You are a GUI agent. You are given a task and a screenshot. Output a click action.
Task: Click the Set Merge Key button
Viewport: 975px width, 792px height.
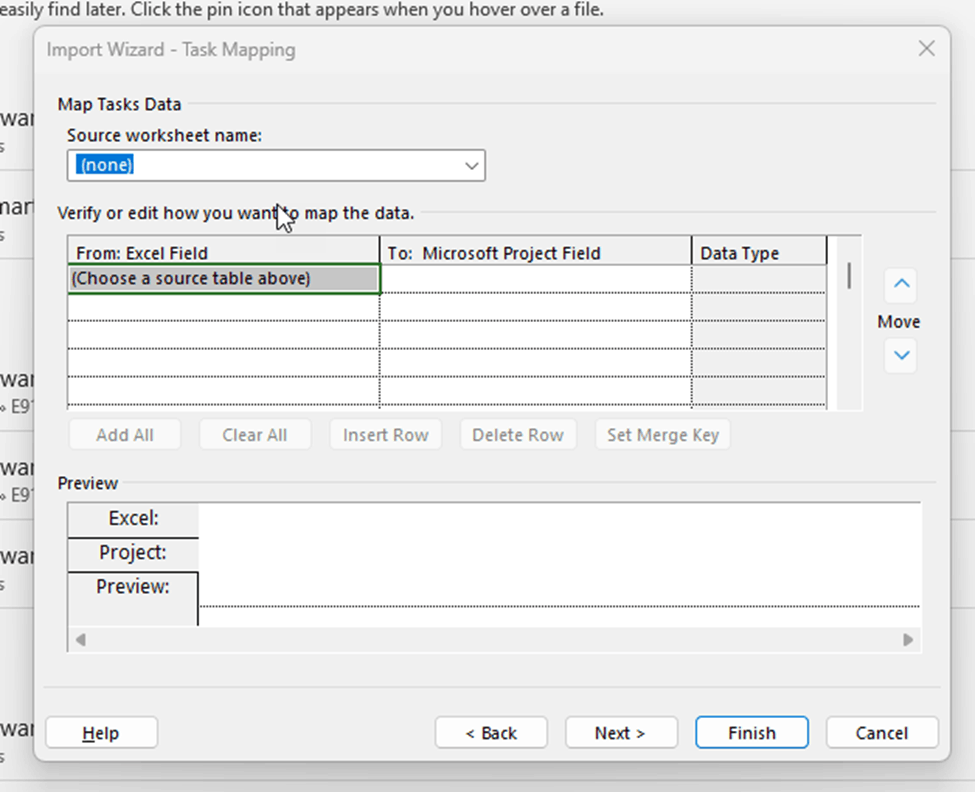[662, 434]
